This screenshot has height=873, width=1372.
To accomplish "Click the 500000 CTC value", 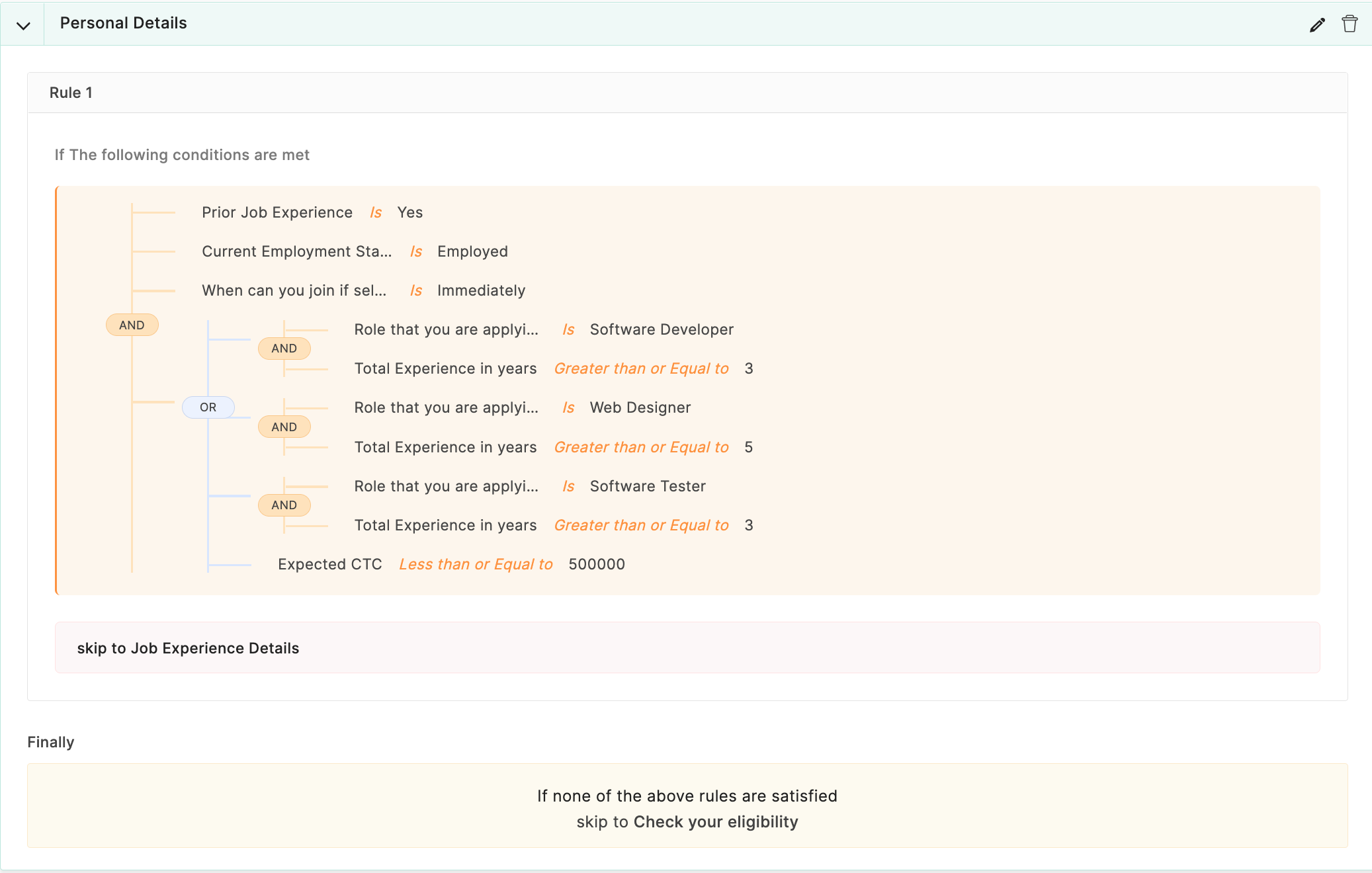I will 597,564.
